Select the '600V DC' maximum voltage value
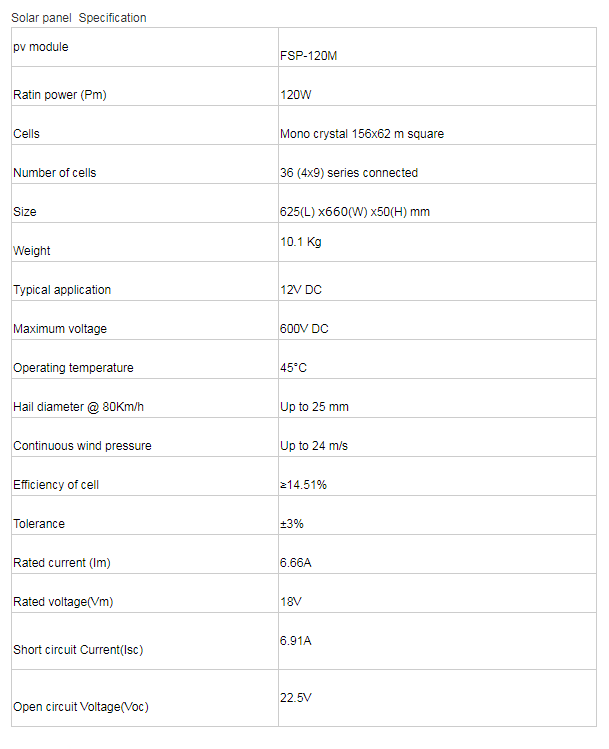The width and height of the screenshot is (609, 749). [x=304, y=329]
